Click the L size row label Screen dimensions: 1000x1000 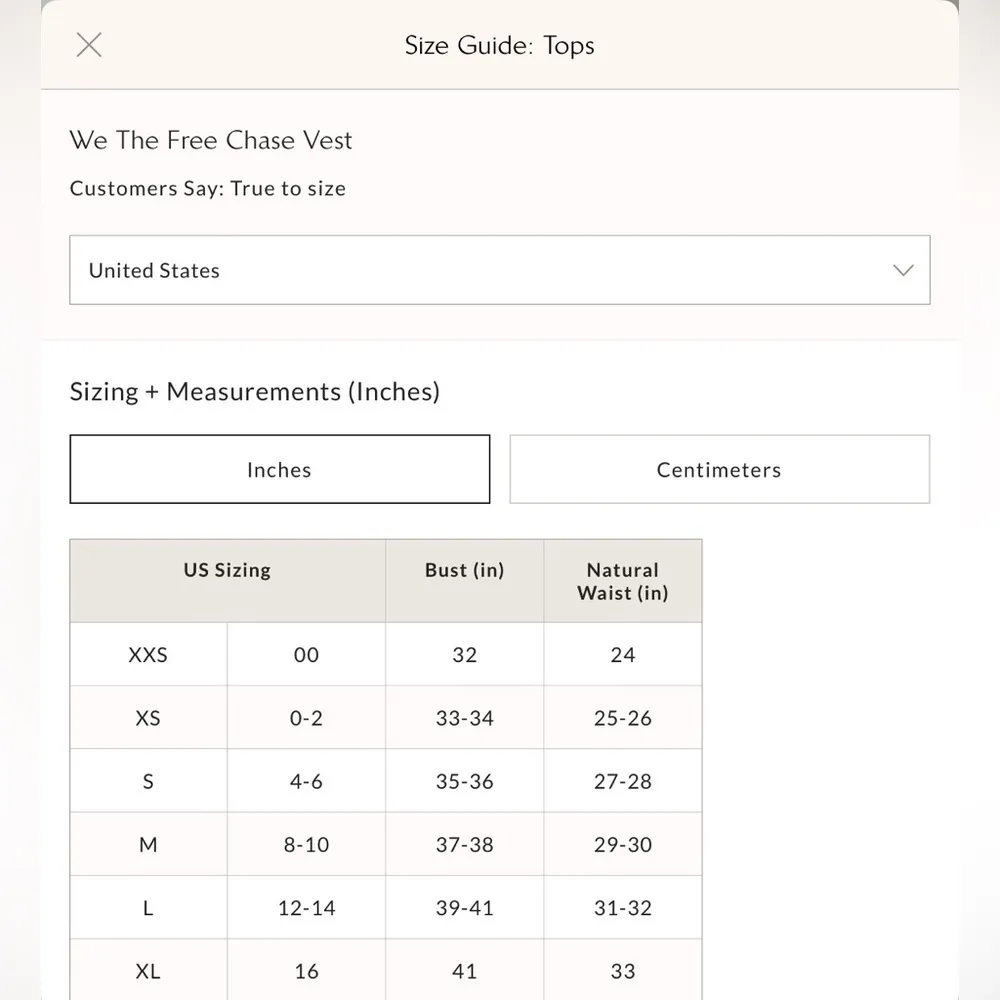click(148, 908)
